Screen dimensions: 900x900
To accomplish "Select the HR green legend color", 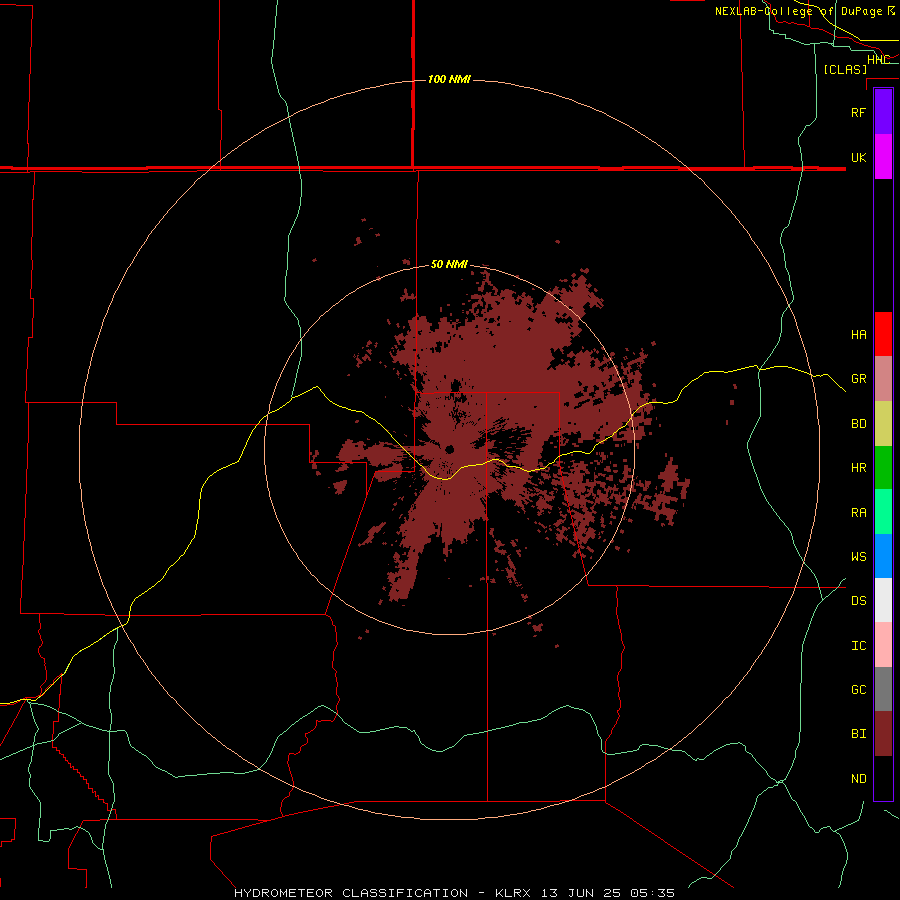I will point(883,468).
